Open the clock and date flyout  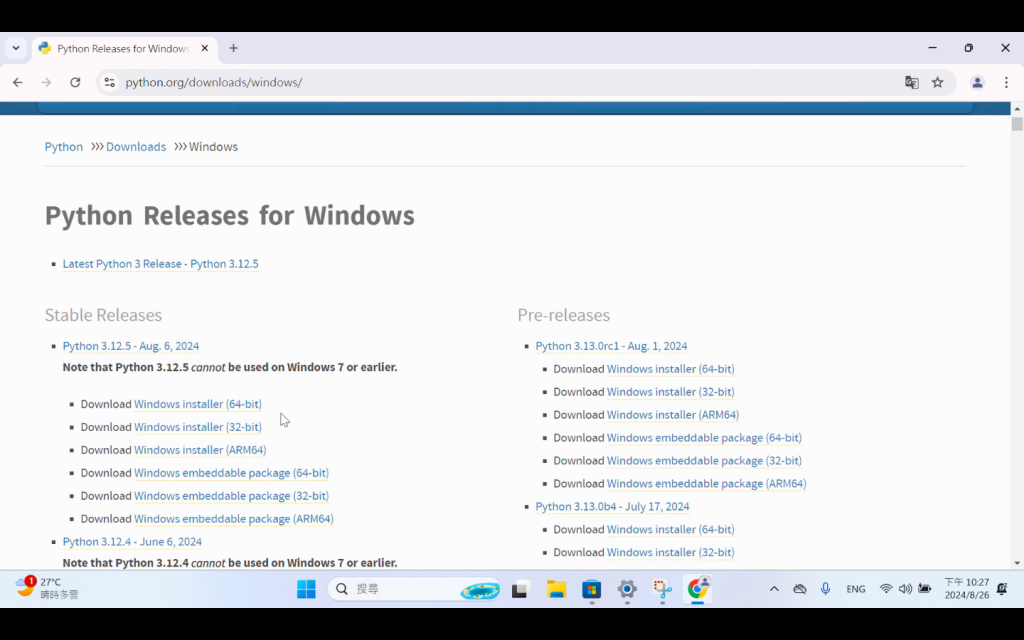967,589
